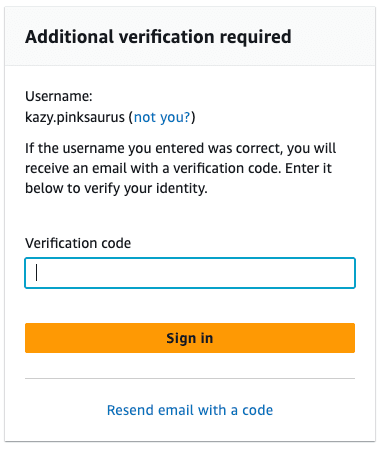Resend email with a code
Screen dimensions: 390x449
coord(190,410)
